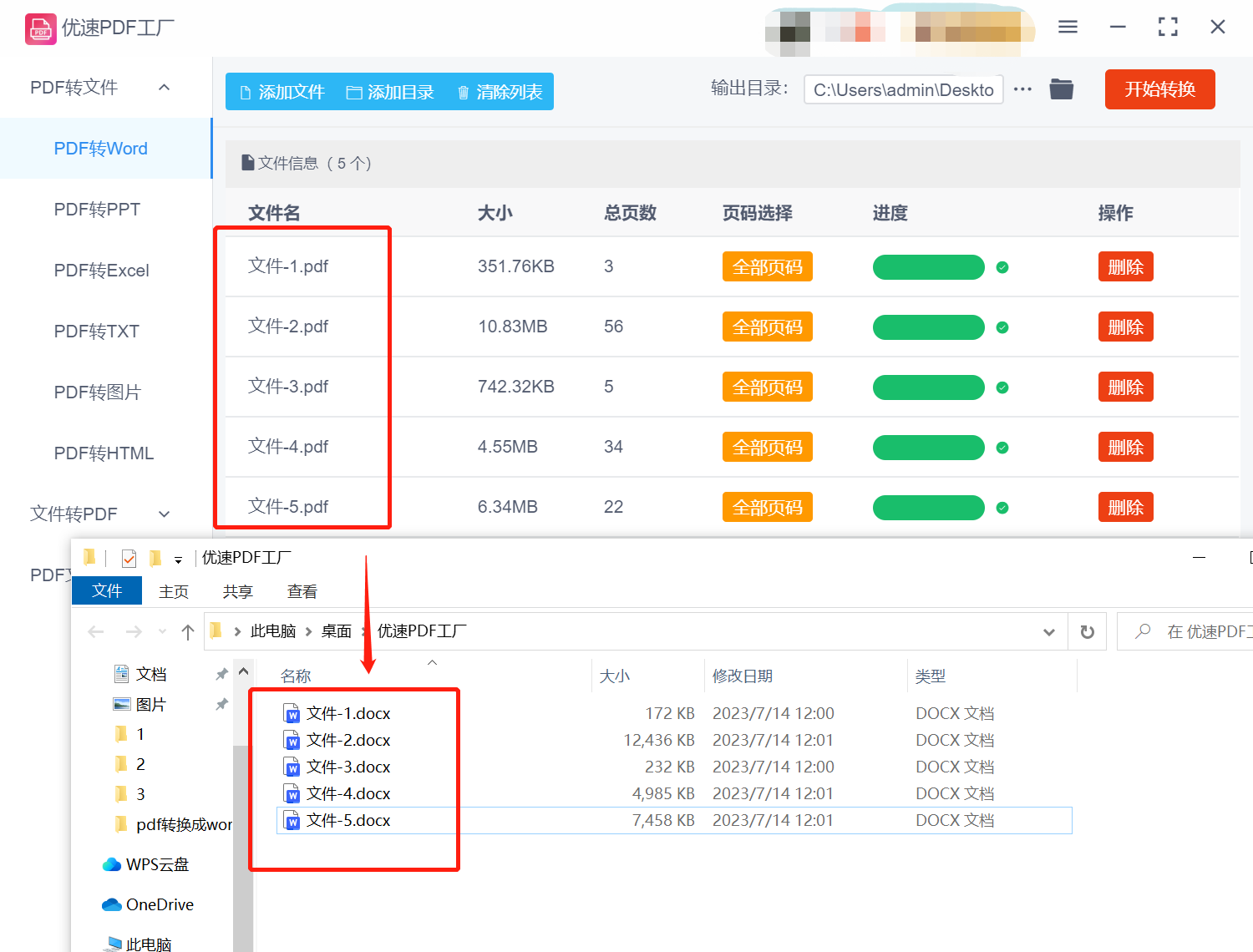Image resolution: width=1253 pixels, height=952 pixels.
Task: Click chevron after 此电脑 in breadcrumb
Action: 308,632
